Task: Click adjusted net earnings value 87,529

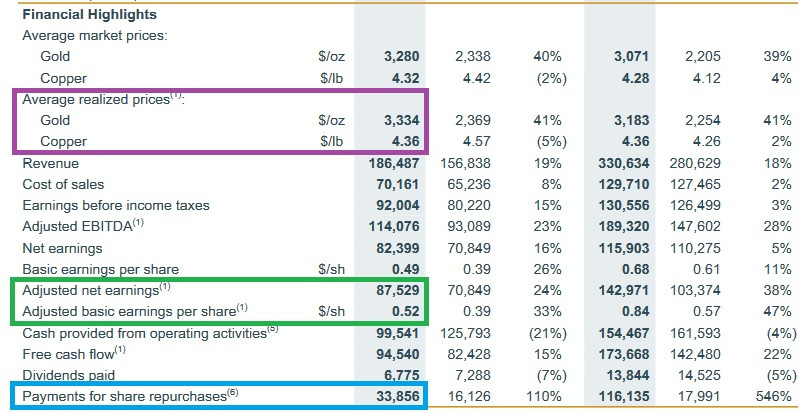Action: [394, 290]
